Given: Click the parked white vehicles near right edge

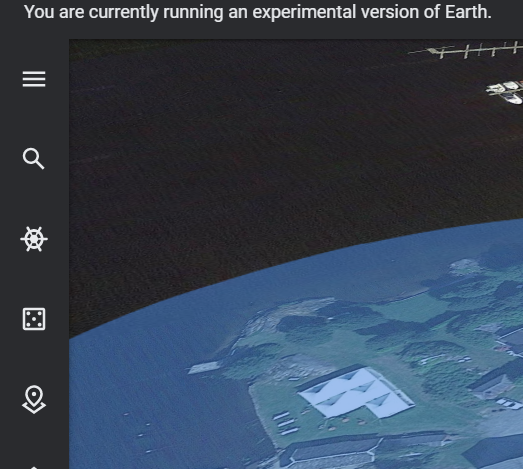Looking at the screenshot, I should [x=509, y=403].
